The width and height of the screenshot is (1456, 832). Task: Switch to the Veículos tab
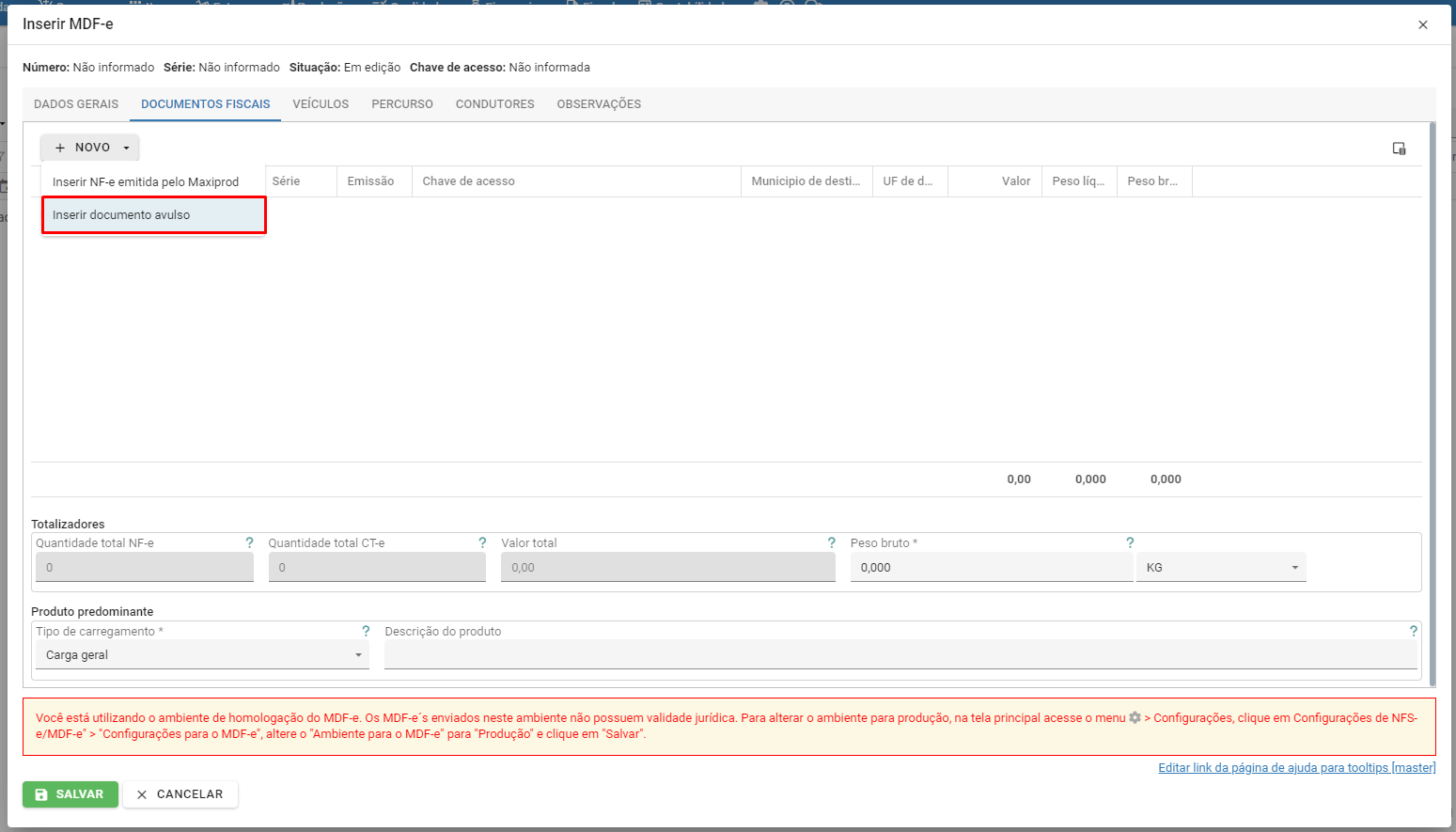tap(321, 104)
